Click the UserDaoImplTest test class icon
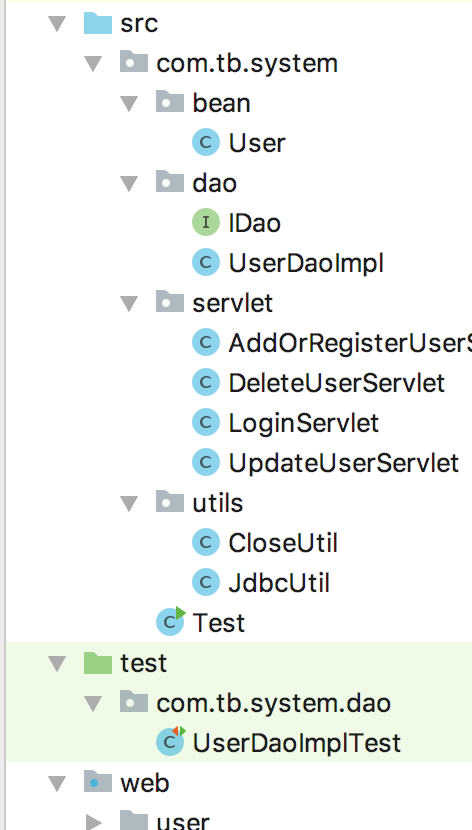Image resolution: width=472 pixels, height=830 pixels. (171, 742)
